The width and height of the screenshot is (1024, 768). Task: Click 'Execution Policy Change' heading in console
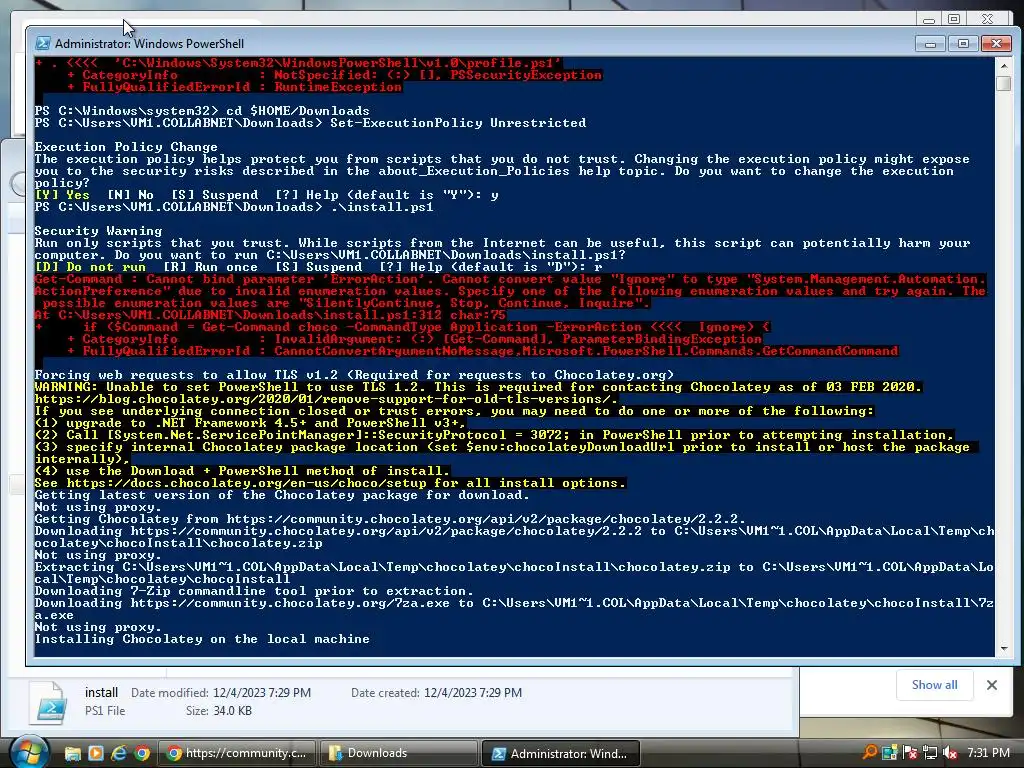coord(126,147)
